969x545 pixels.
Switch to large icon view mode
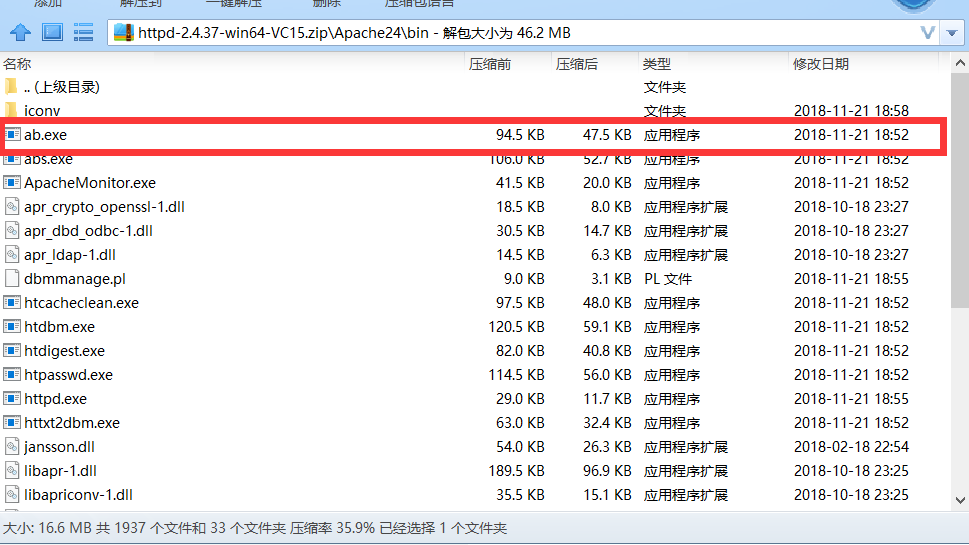tap(52, 32)
